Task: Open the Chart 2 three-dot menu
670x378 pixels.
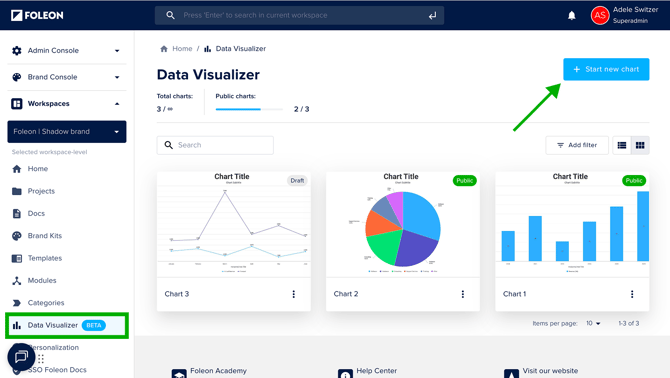Action: tap(463, 294)
